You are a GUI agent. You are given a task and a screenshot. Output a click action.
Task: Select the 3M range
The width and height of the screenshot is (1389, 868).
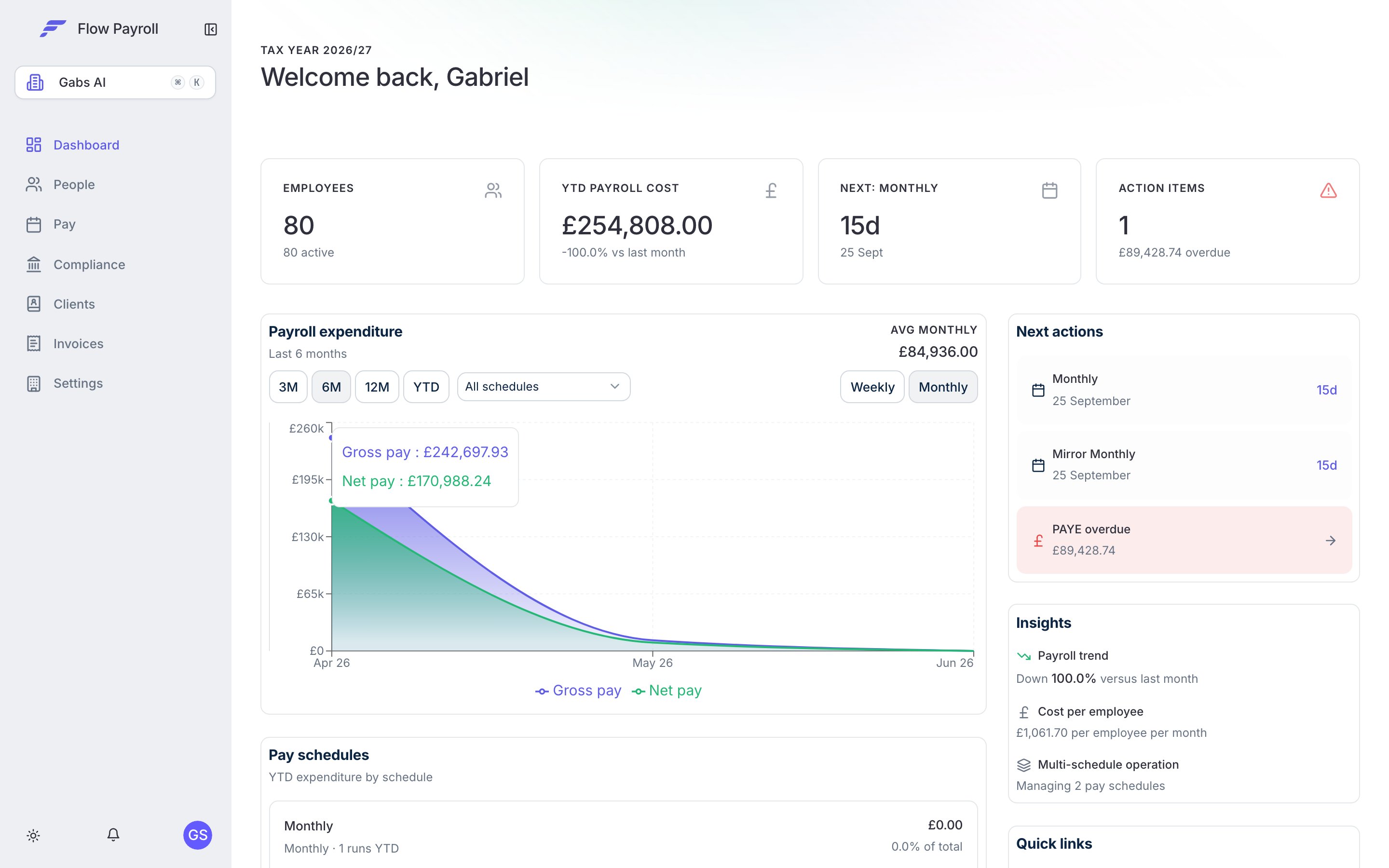click(x=288, y=387)
